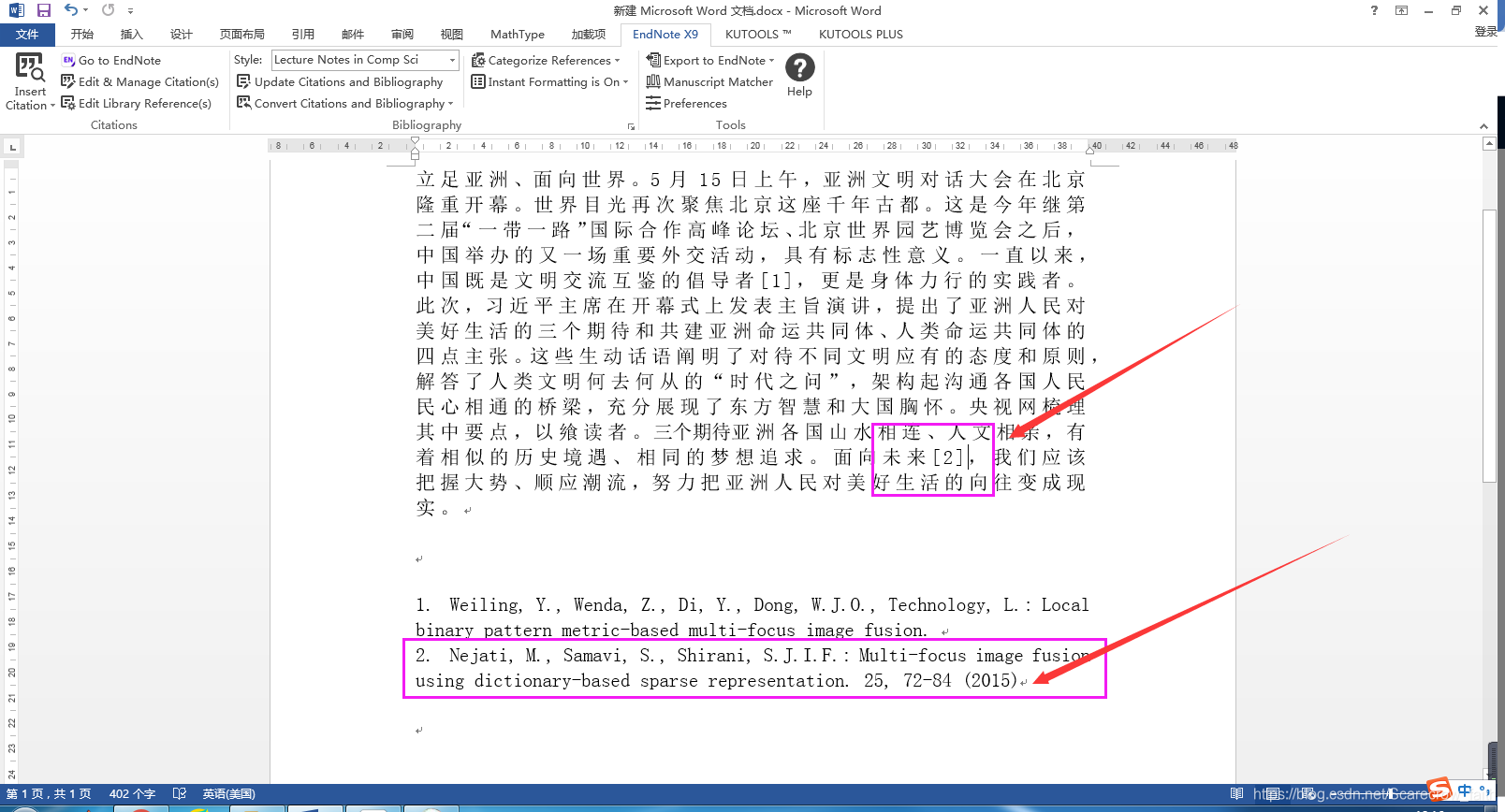1505x812 pixels.
Task: Click the word count 402 个字
Action: pos(132,793)
